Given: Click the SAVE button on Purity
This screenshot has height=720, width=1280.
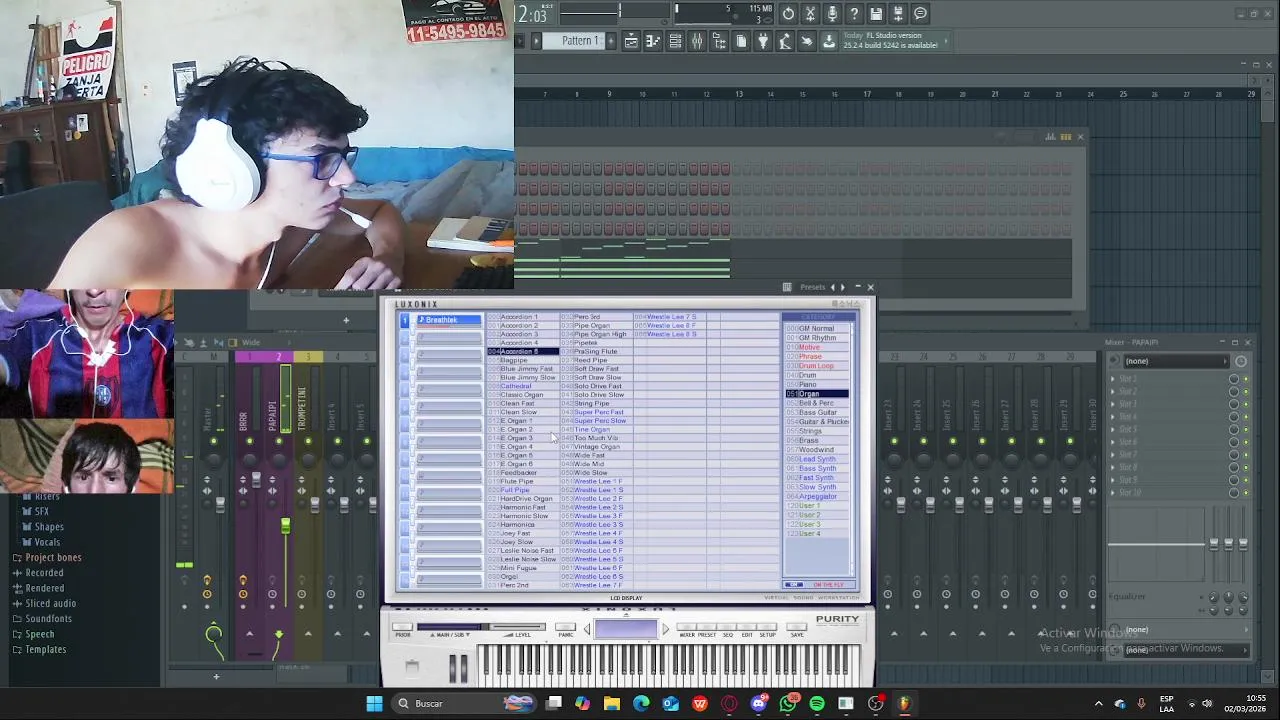Looking at the screenshot, I should (797, 628).
